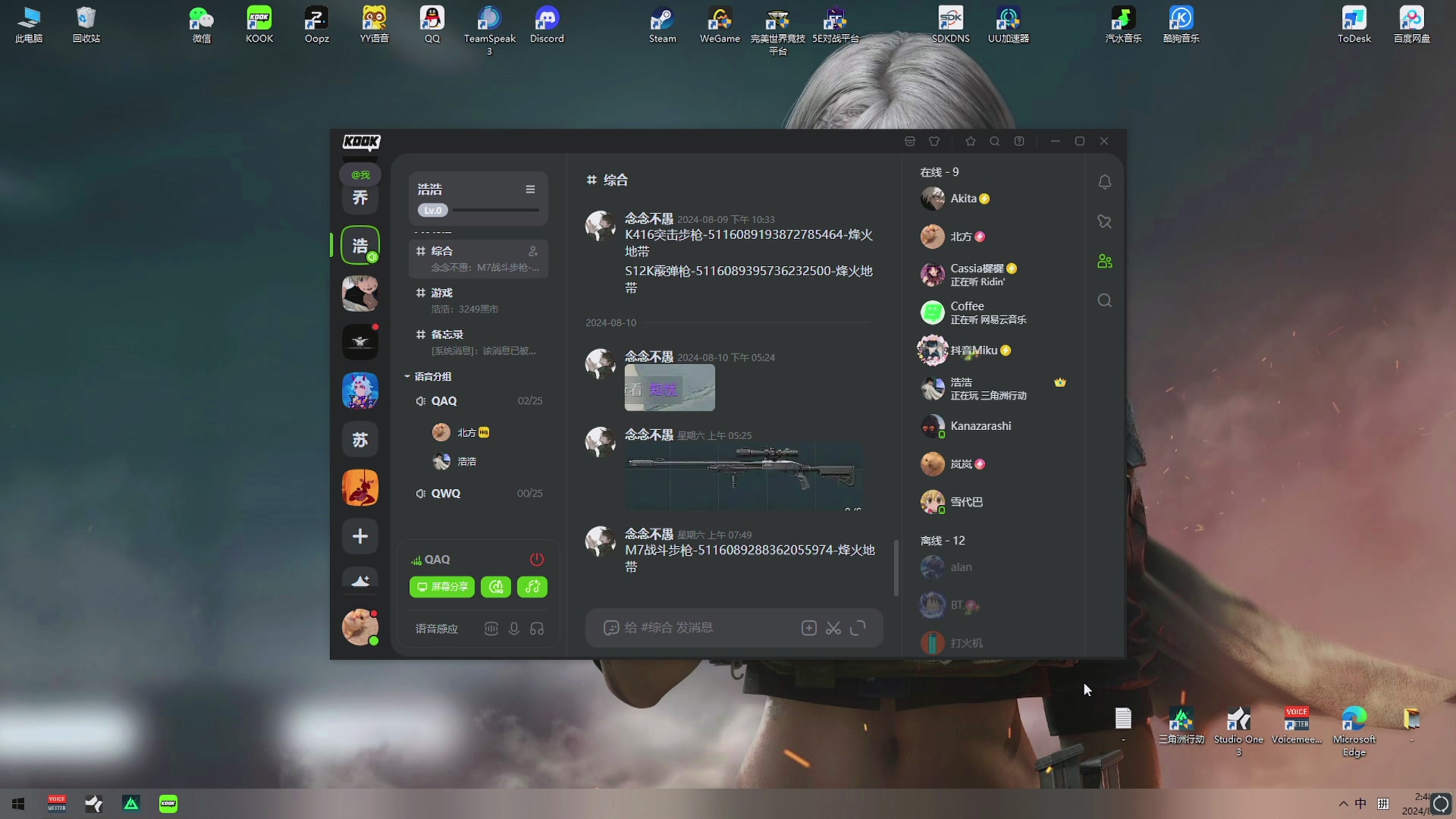Open 抖音Miku member entry
The image size is (1456, 819).
[x=993, y=350]
